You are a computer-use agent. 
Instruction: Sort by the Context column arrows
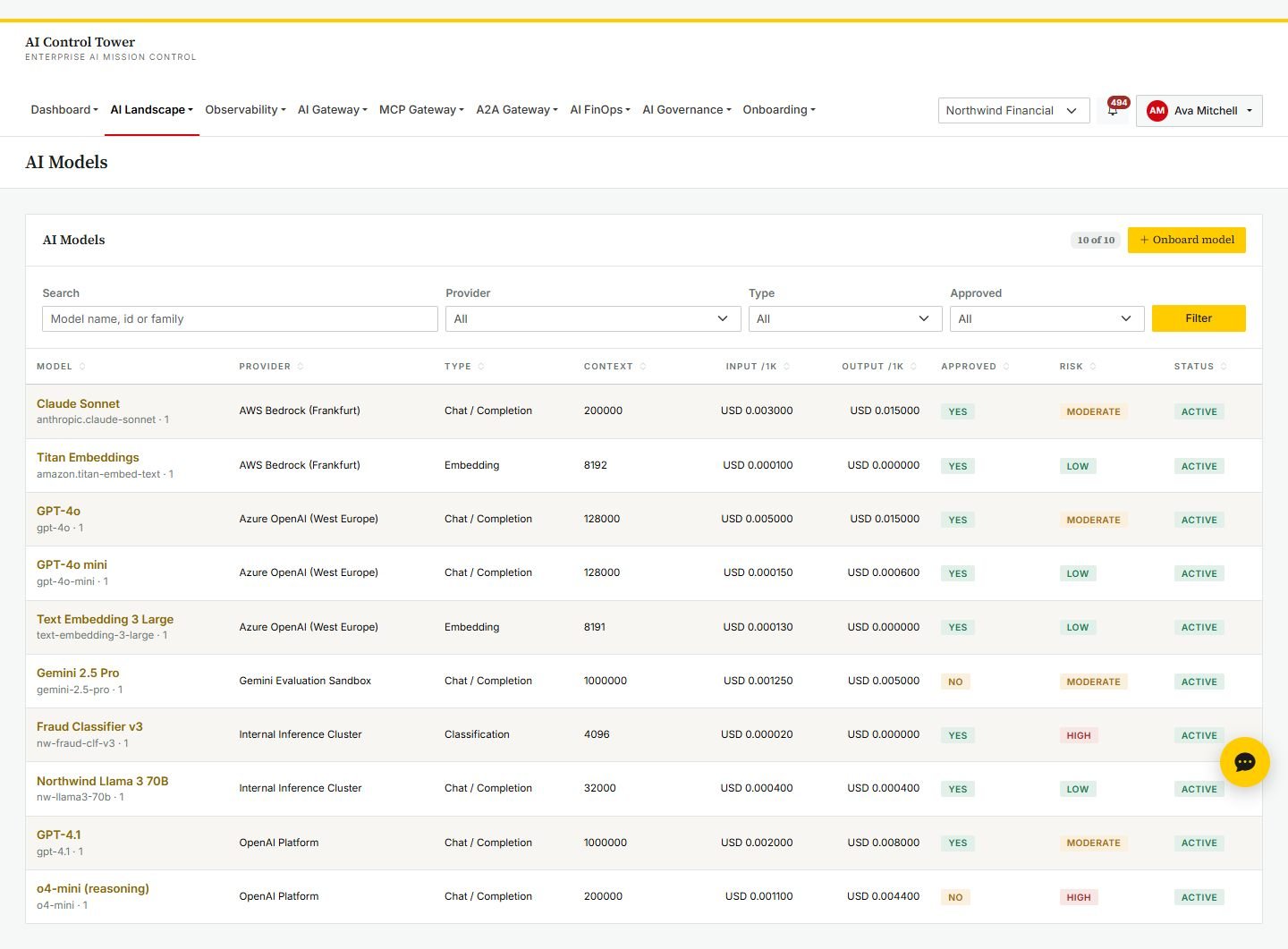[x=643, y=367]
